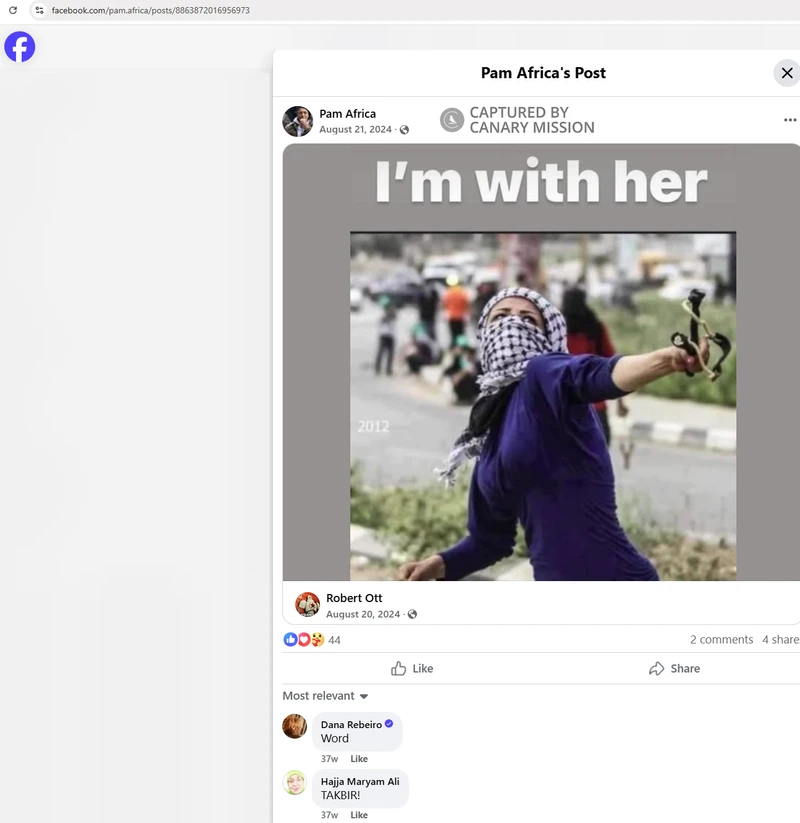Open site information icon in address bar
This screenshot has height=823, width=800.
(39, 10)
